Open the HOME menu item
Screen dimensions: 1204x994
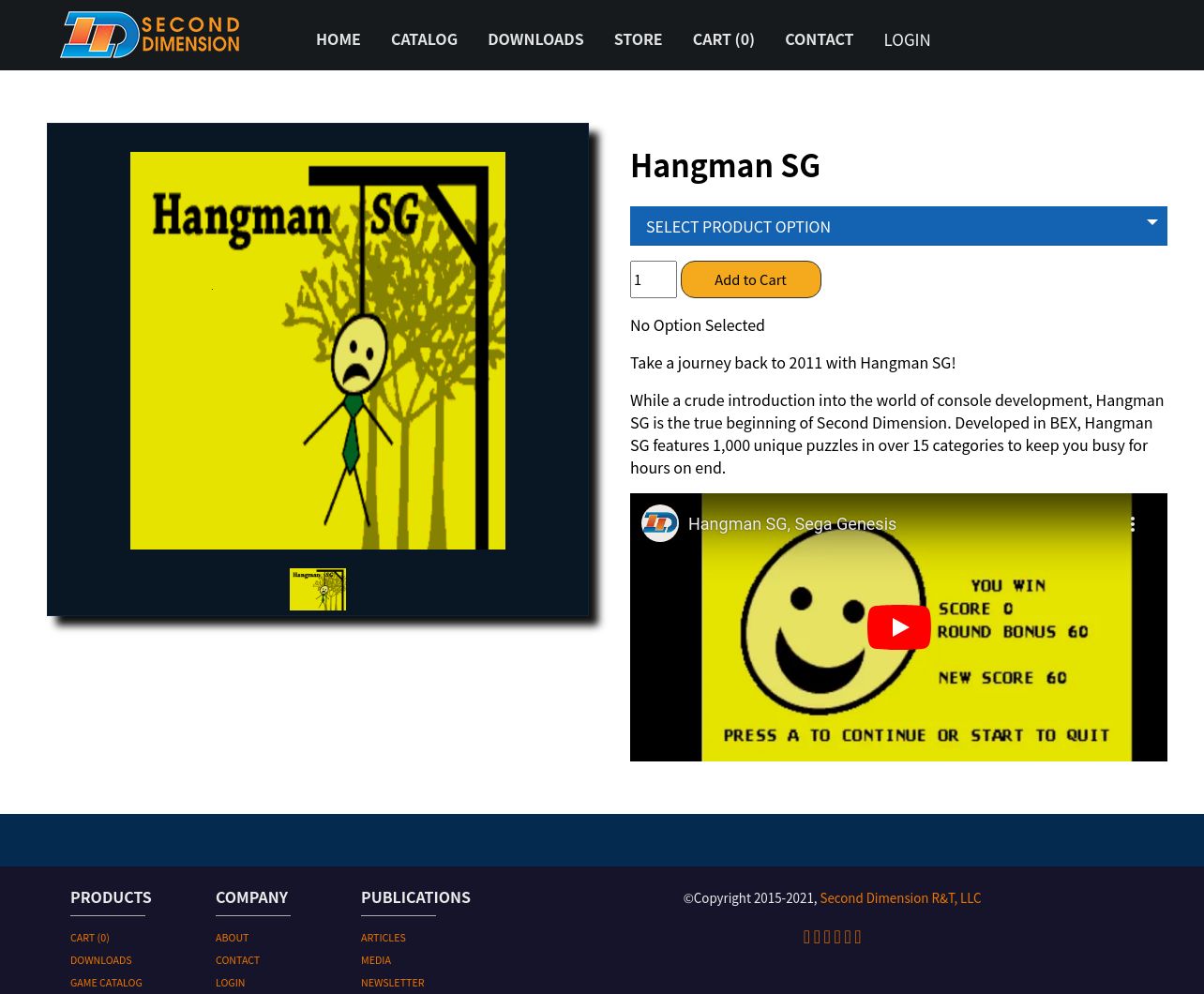coord(338,39)
